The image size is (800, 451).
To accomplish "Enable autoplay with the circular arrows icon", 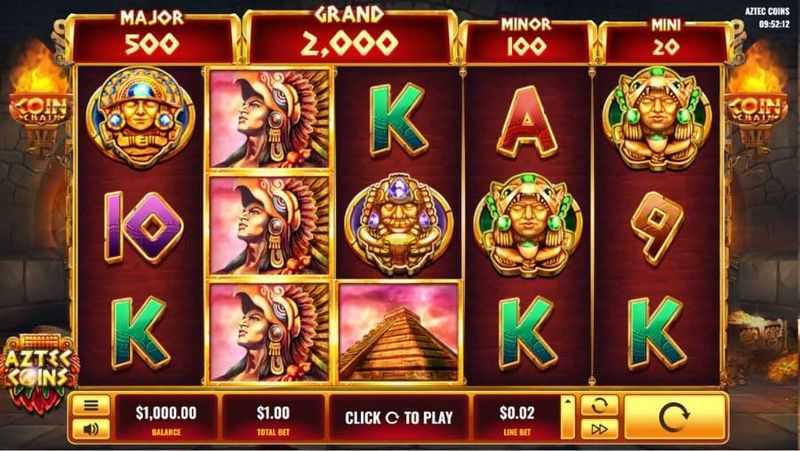I will pos(599,406).
